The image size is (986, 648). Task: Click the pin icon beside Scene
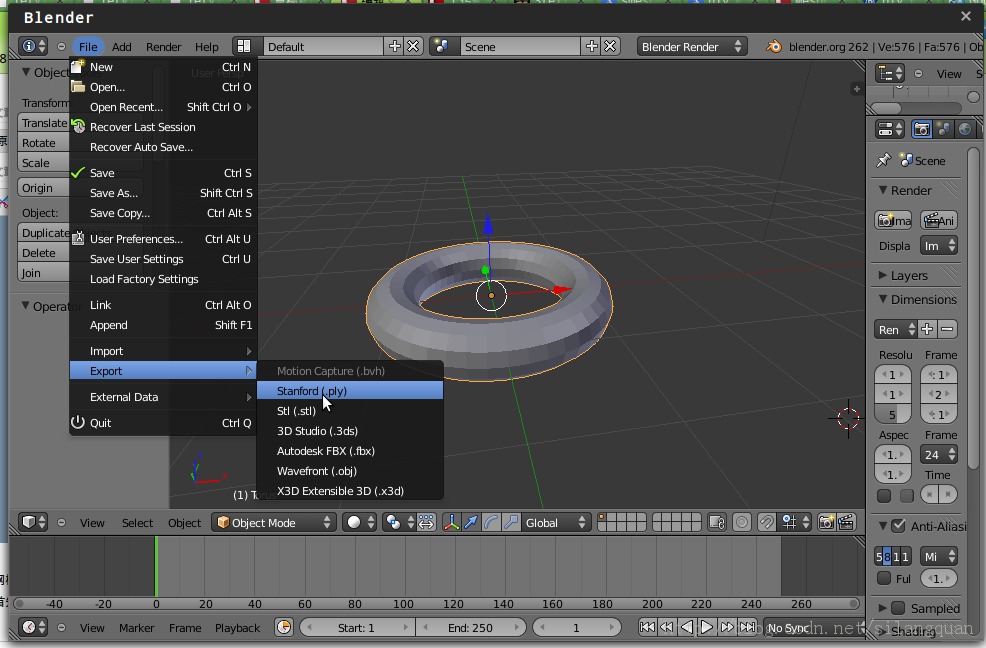(883, 160)
